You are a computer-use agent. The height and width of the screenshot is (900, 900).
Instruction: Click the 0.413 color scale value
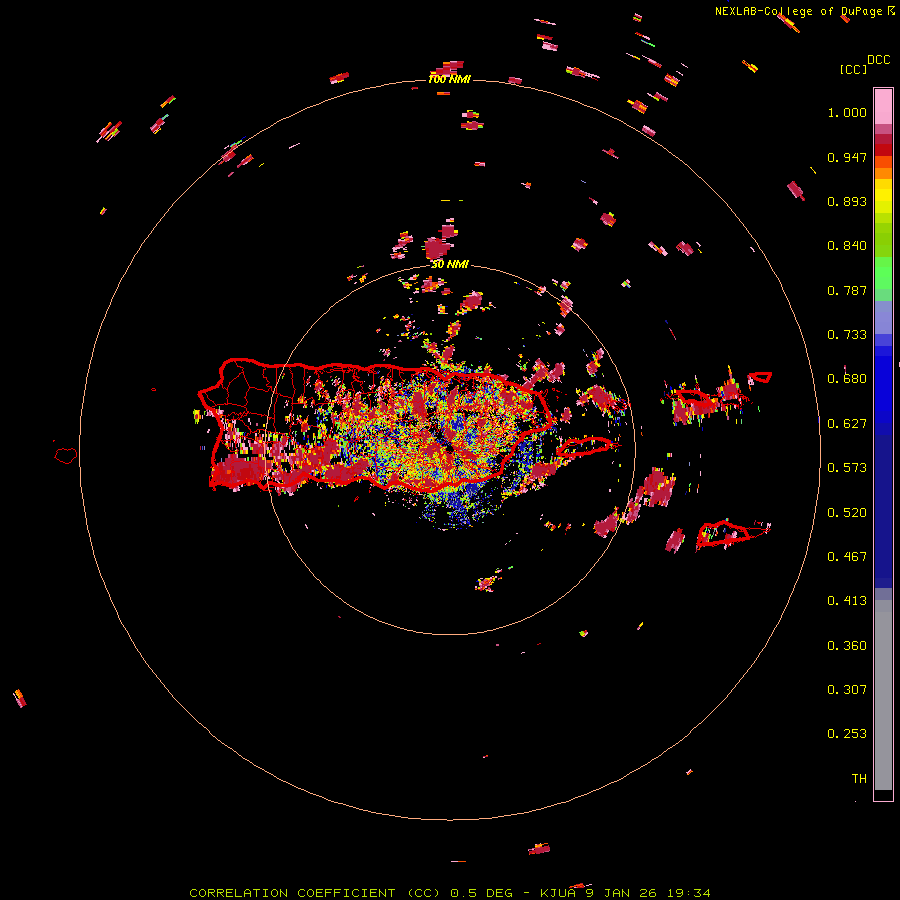847,601
